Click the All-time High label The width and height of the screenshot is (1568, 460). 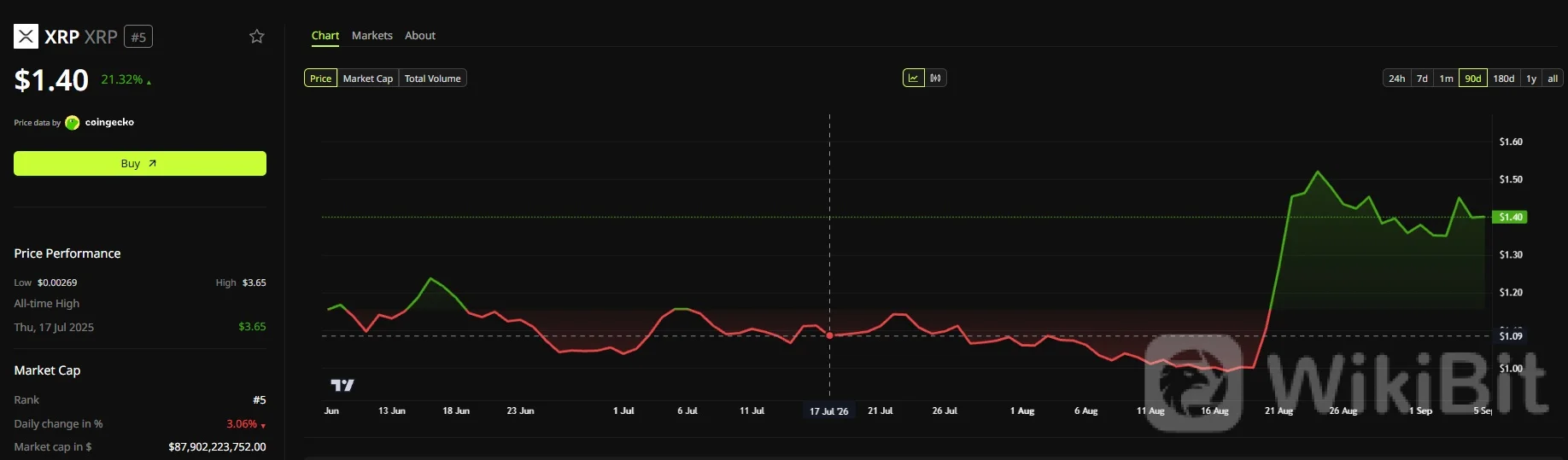coord(47,304)
